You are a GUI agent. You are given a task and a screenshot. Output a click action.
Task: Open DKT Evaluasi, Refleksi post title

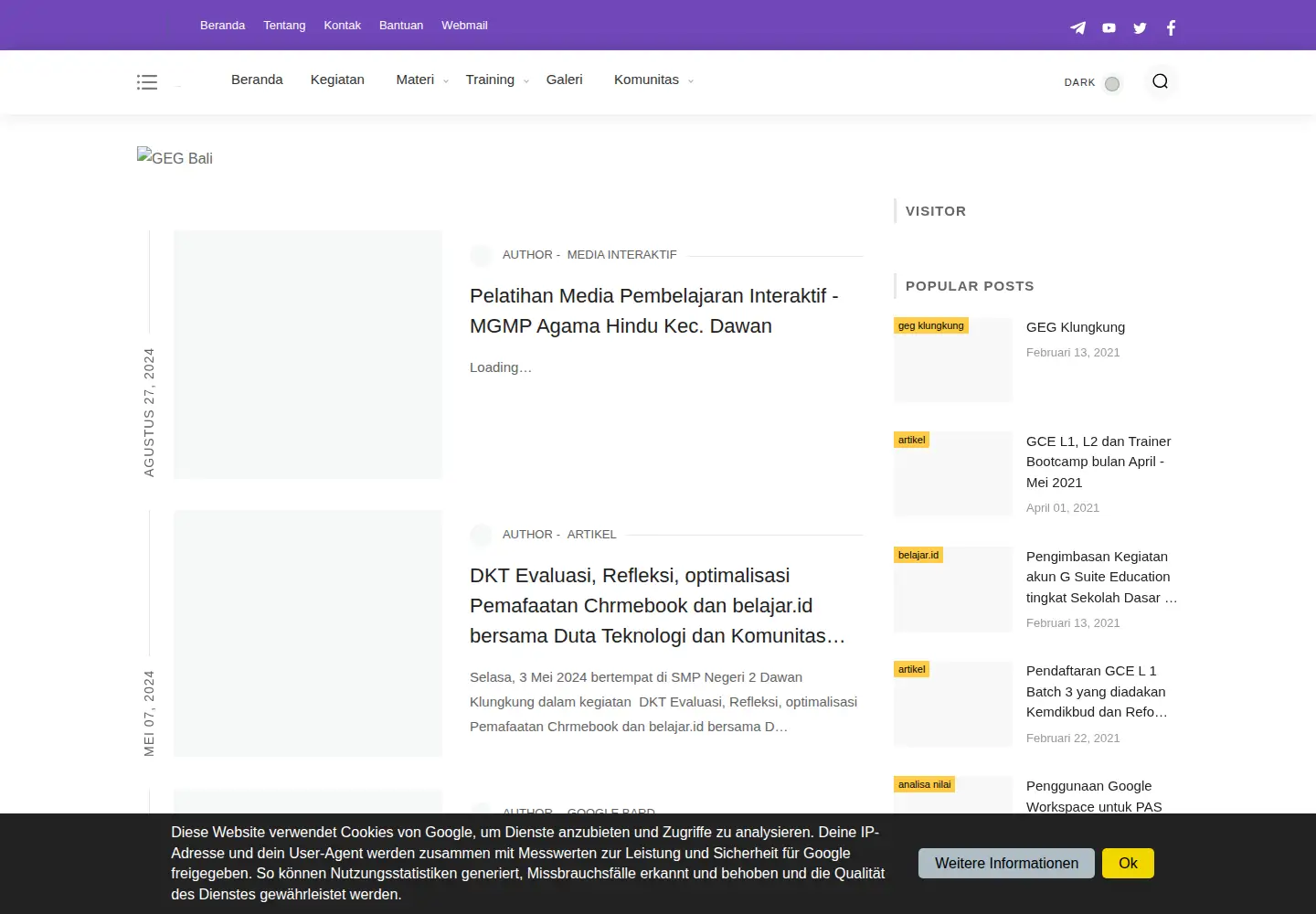(658, 605)
